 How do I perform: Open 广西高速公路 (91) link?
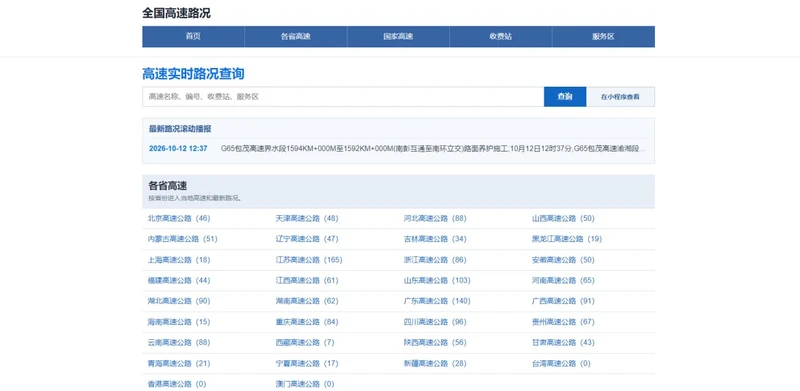click(563, 301)
